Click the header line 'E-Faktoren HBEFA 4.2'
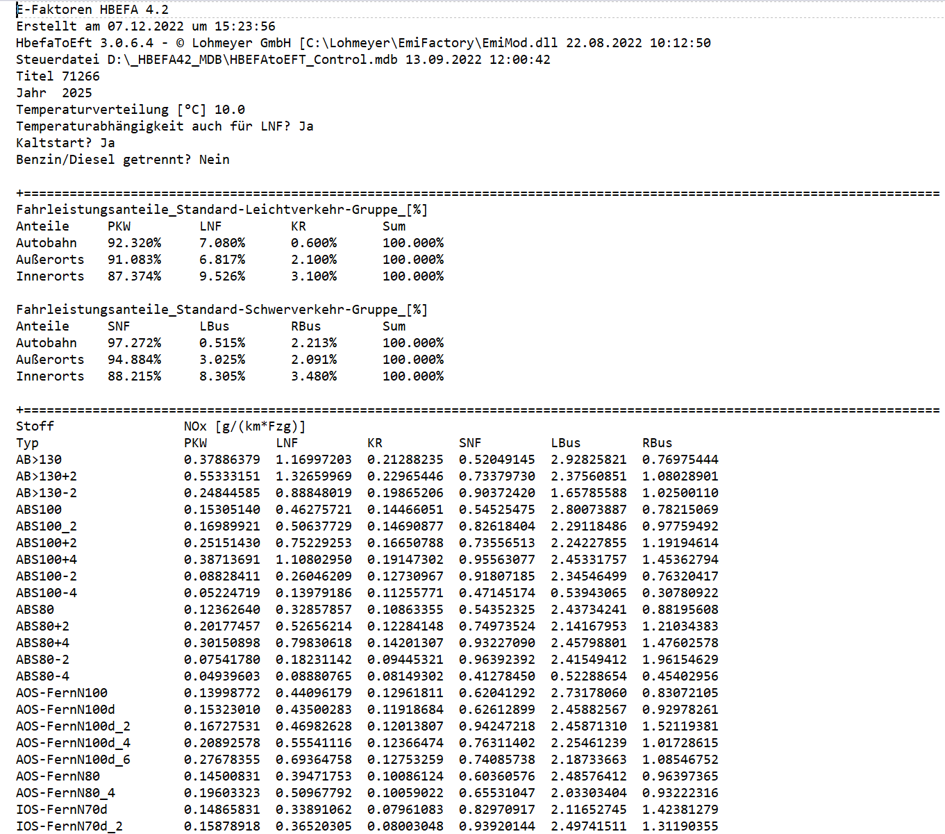 click(92, 10)
